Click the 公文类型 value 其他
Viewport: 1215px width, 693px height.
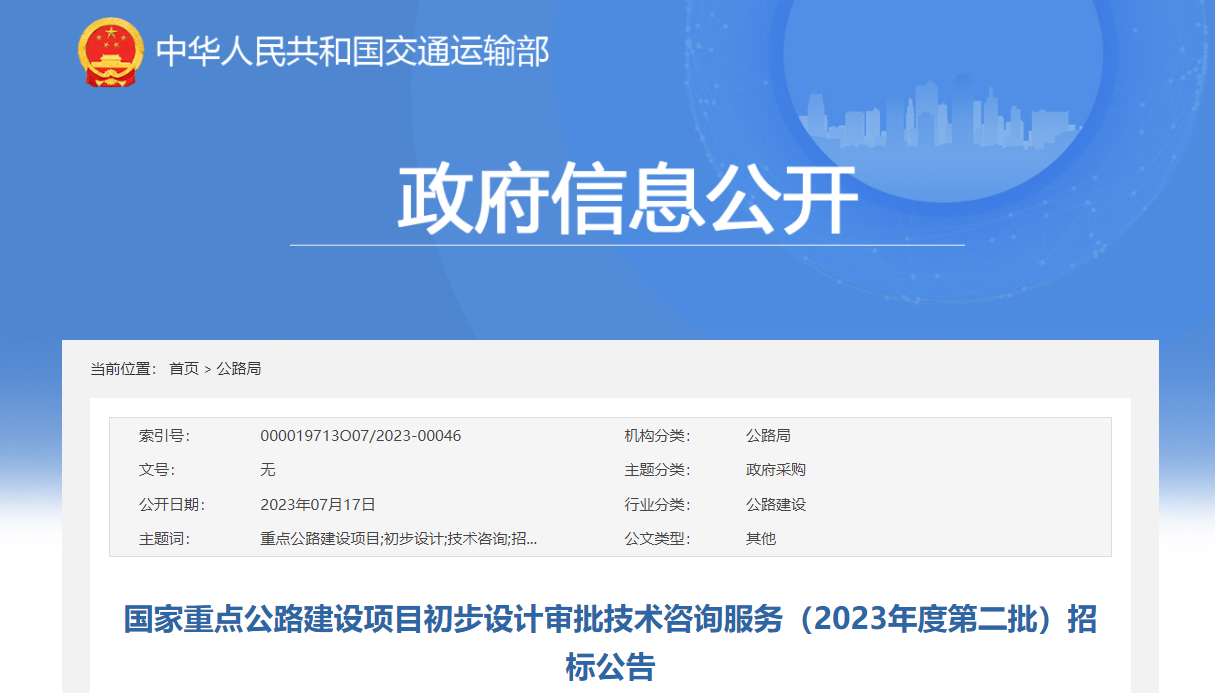pos(760,539)
